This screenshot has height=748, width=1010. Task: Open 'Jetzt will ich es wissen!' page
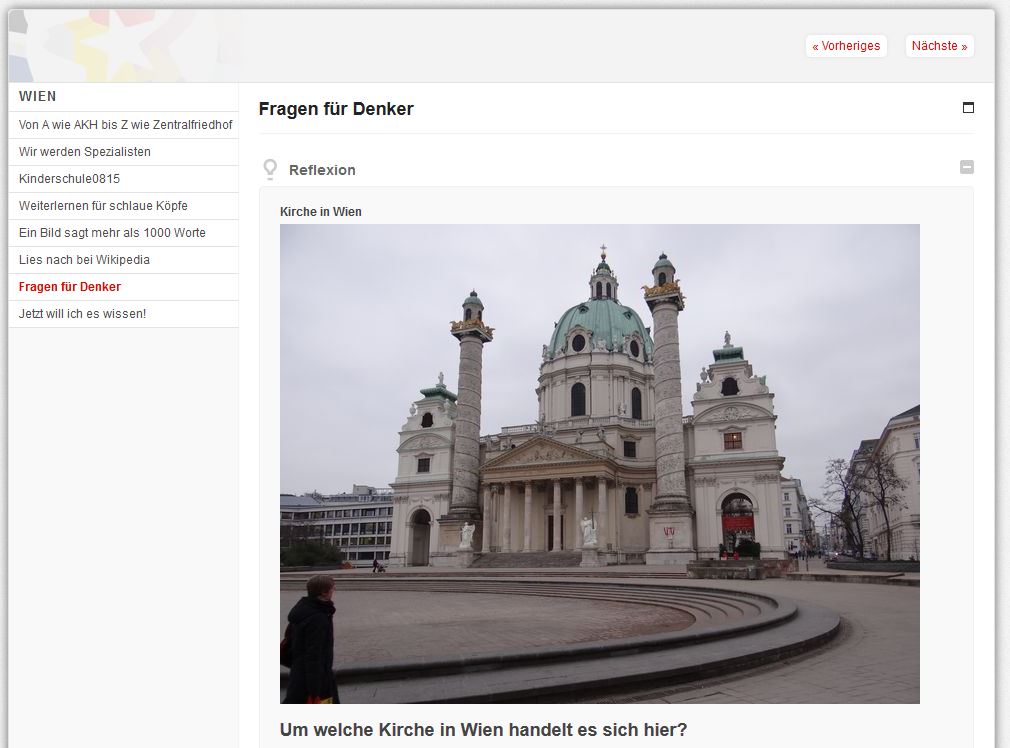coord(124,314)
